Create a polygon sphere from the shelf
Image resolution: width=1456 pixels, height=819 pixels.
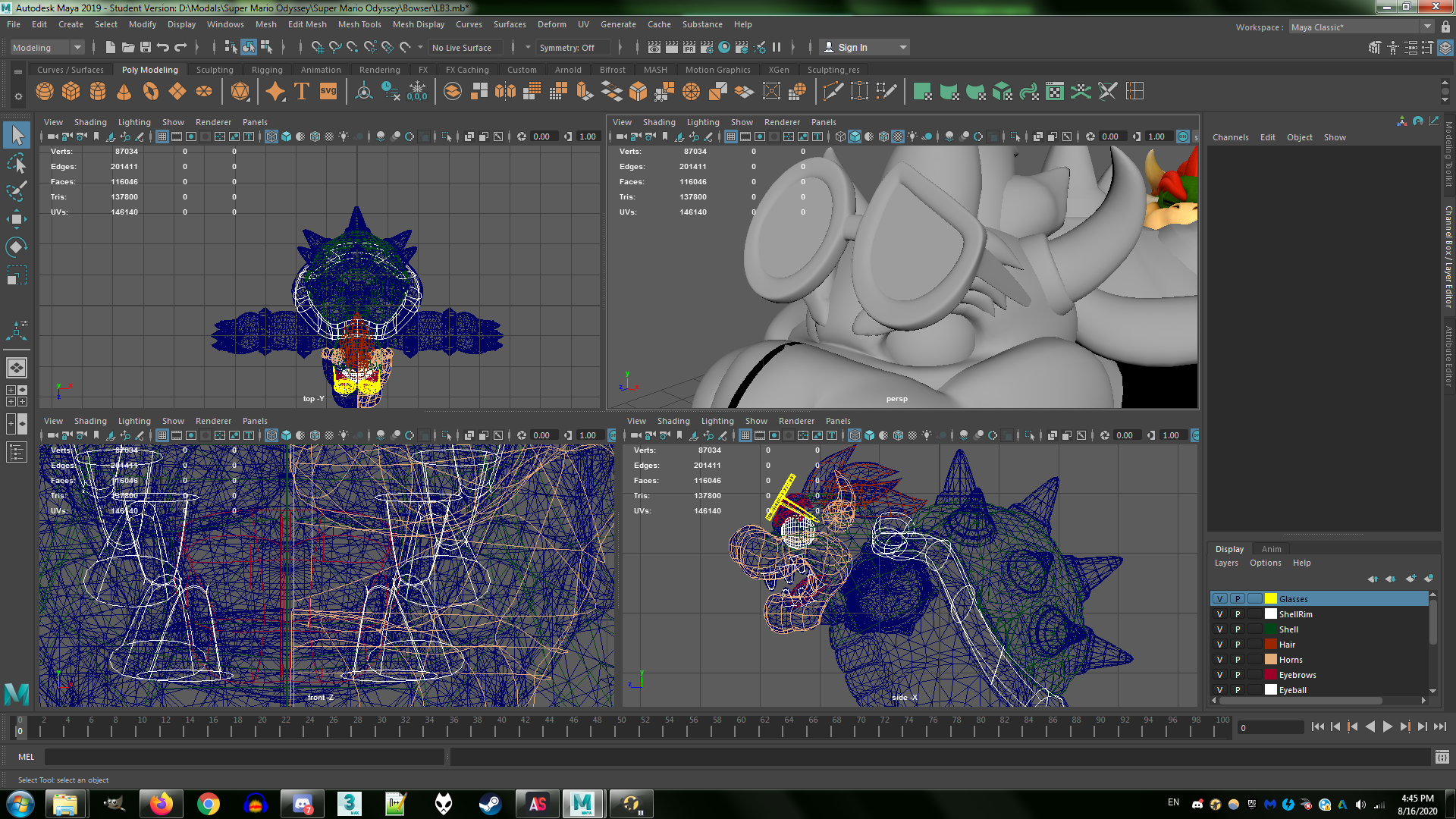(x=45, y=92)
